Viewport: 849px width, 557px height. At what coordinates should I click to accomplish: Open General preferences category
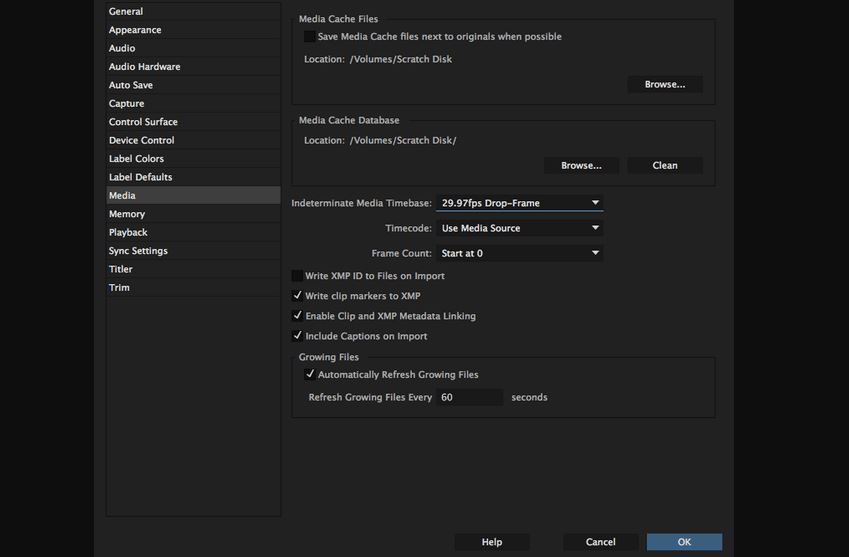193,11
